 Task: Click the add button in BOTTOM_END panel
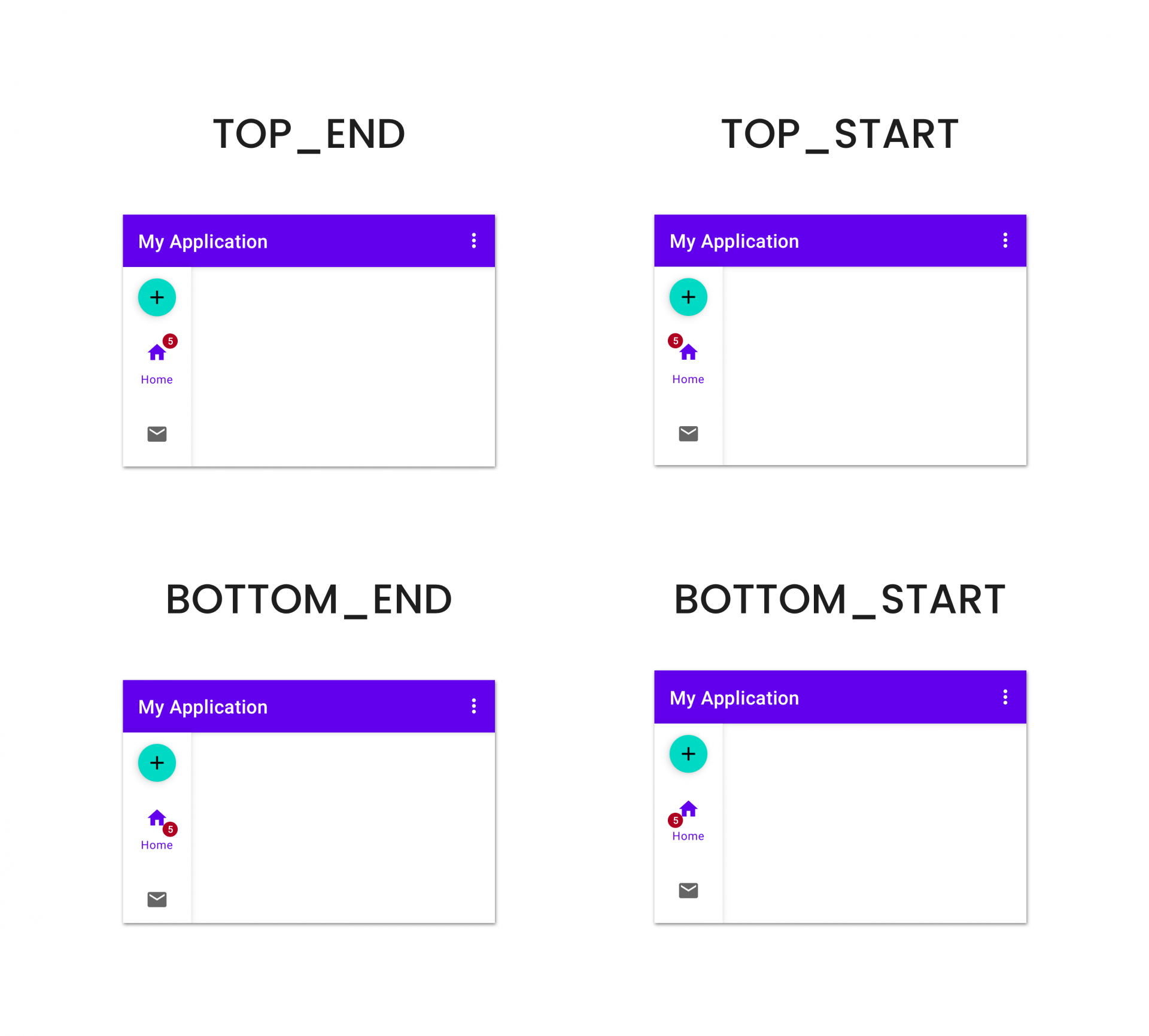(x=157, y=762)
